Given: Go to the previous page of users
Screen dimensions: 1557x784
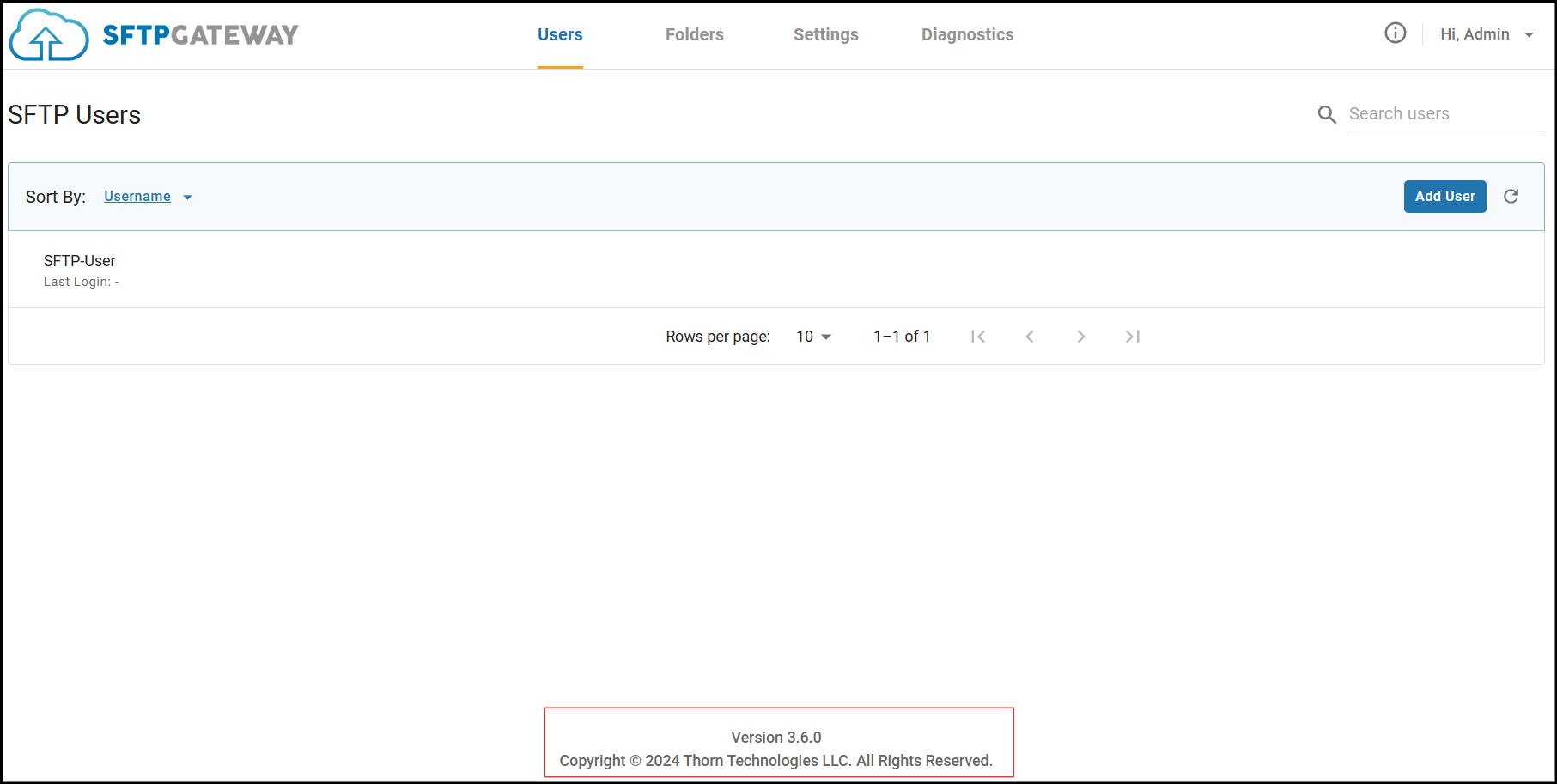Looking at the screenshot, I should 1029,337.
